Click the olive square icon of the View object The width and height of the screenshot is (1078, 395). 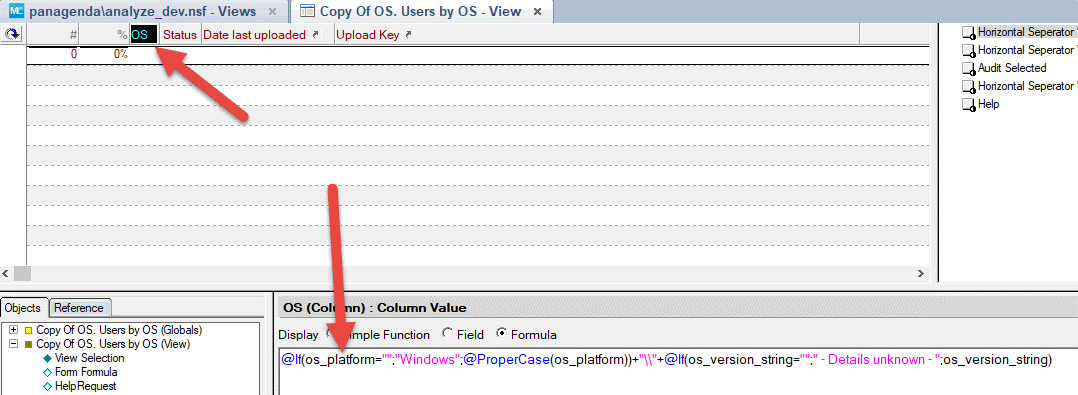click(x=28, y=344)
